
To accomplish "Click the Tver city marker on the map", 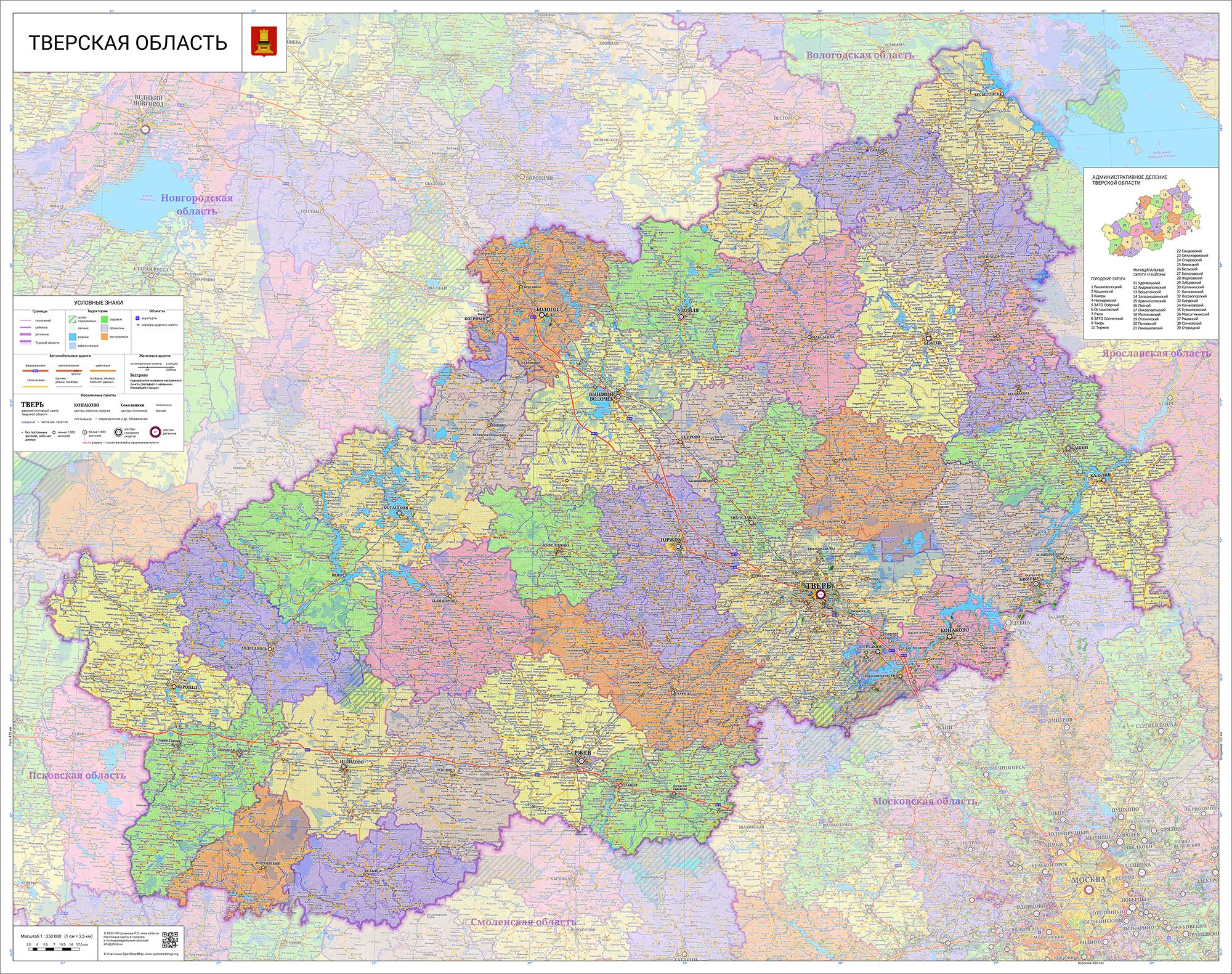I will [821, 595].
